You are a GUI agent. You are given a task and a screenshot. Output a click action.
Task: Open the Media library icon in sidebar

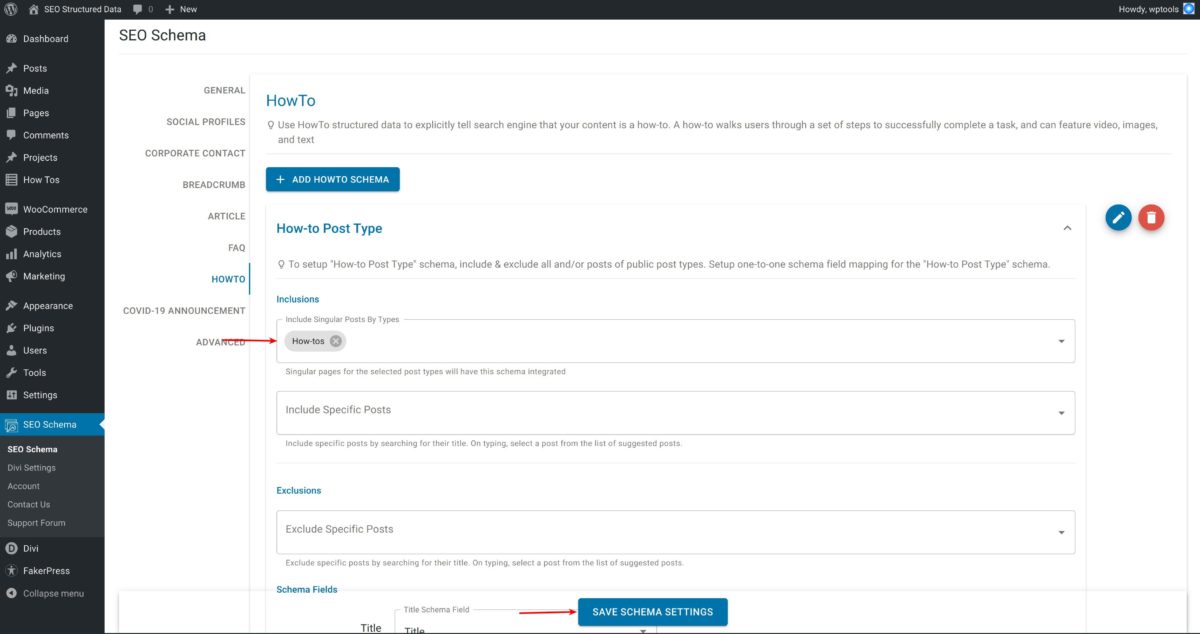point(13,90)
